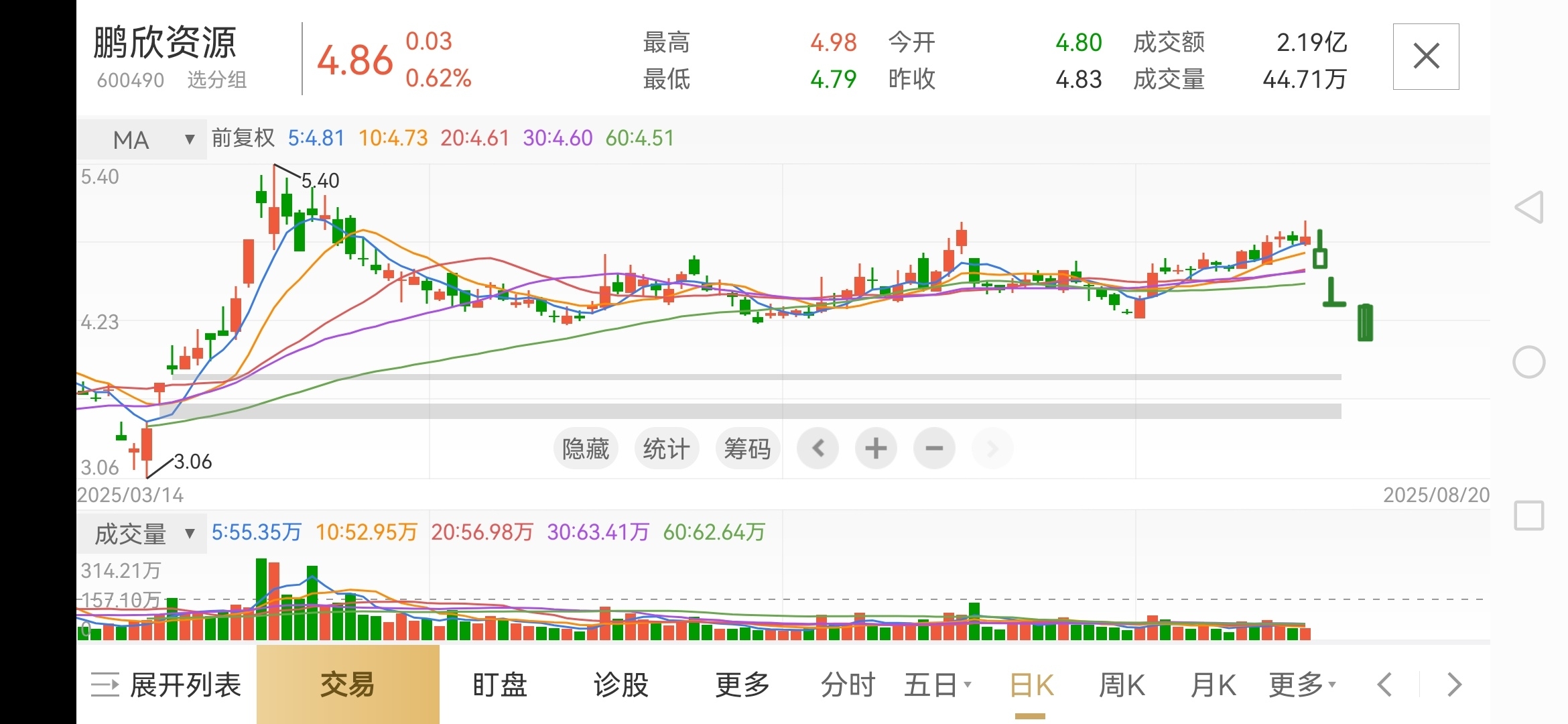1568x724 pixels.
Task: Tap the Android back triangle button
Action: 1529,207
